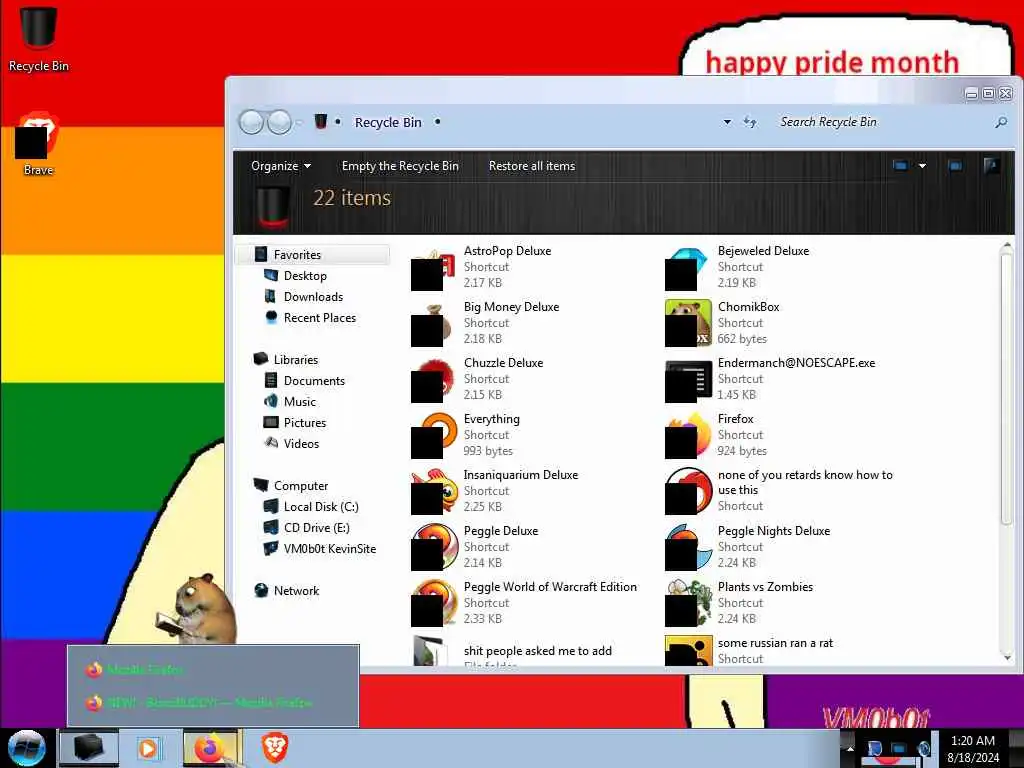Select the Firefox shortcut icon
The height and width of the screenshot is (768, 1024).
coord(688,436)
